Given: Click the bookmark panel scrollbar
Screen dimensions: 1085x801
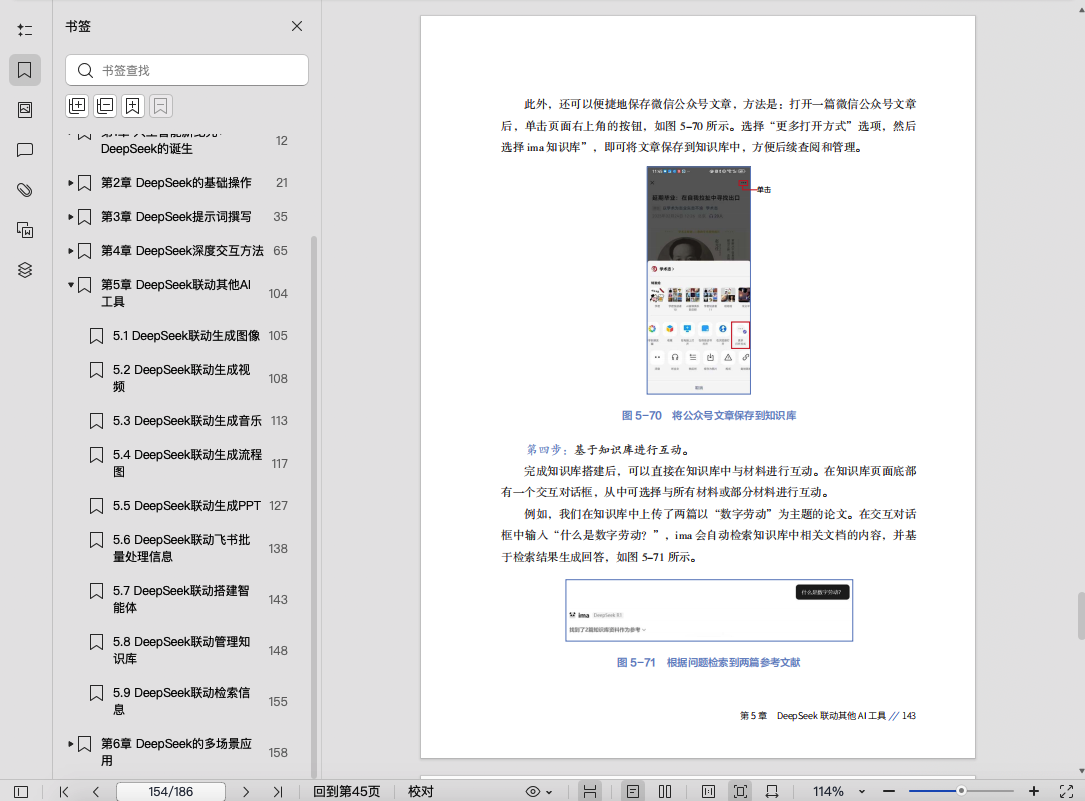Looking at the screenshot, I should click(313, 507).
